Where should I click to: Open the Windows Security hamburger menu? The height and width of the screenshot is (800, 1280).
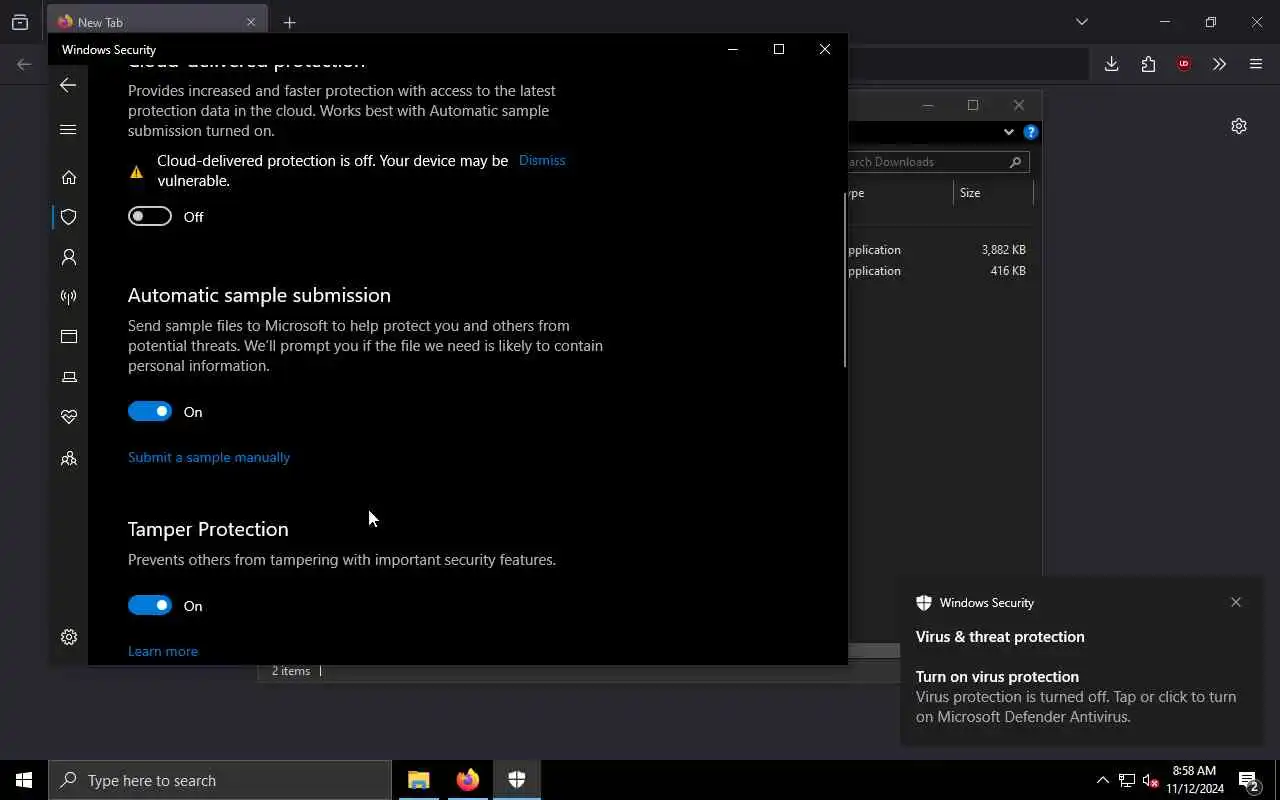[68, 129]
